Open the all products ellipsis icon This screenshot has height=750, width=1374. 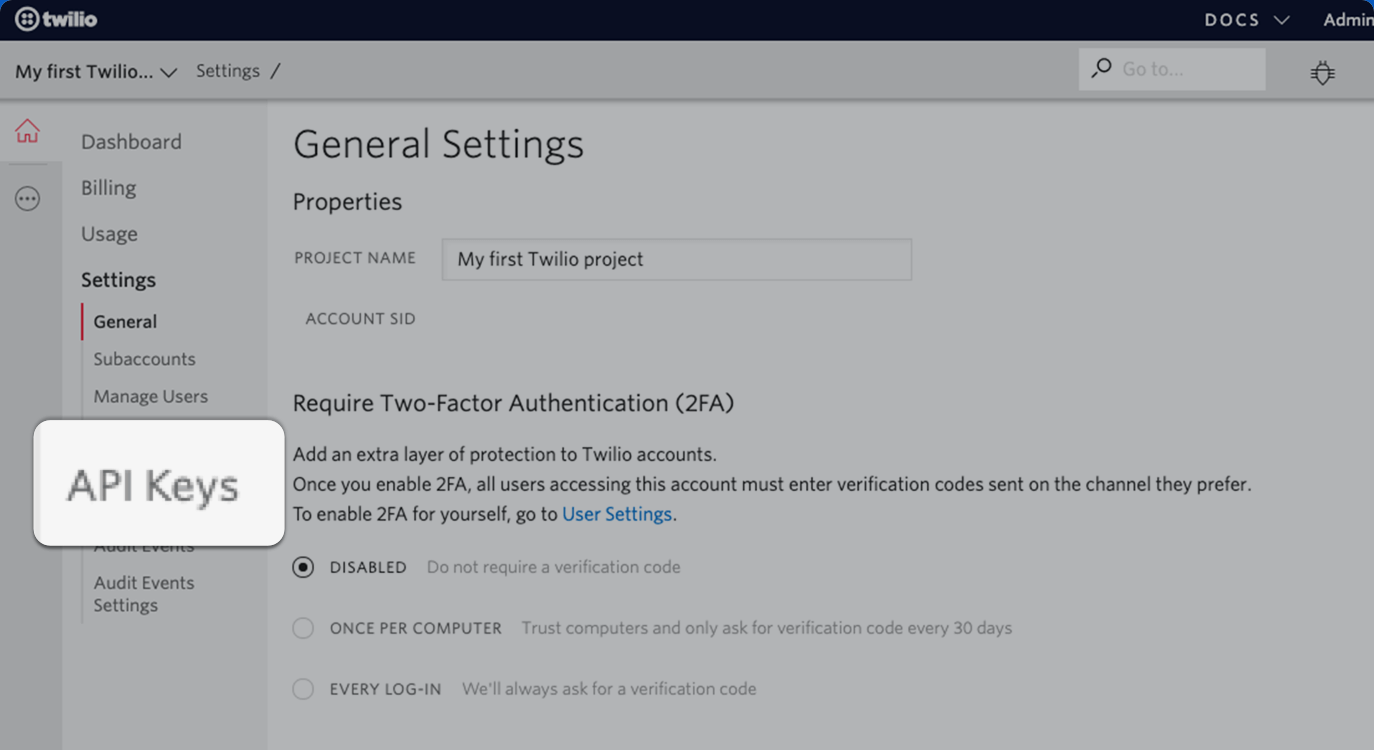pyautogui.click(x=27, y=199)
